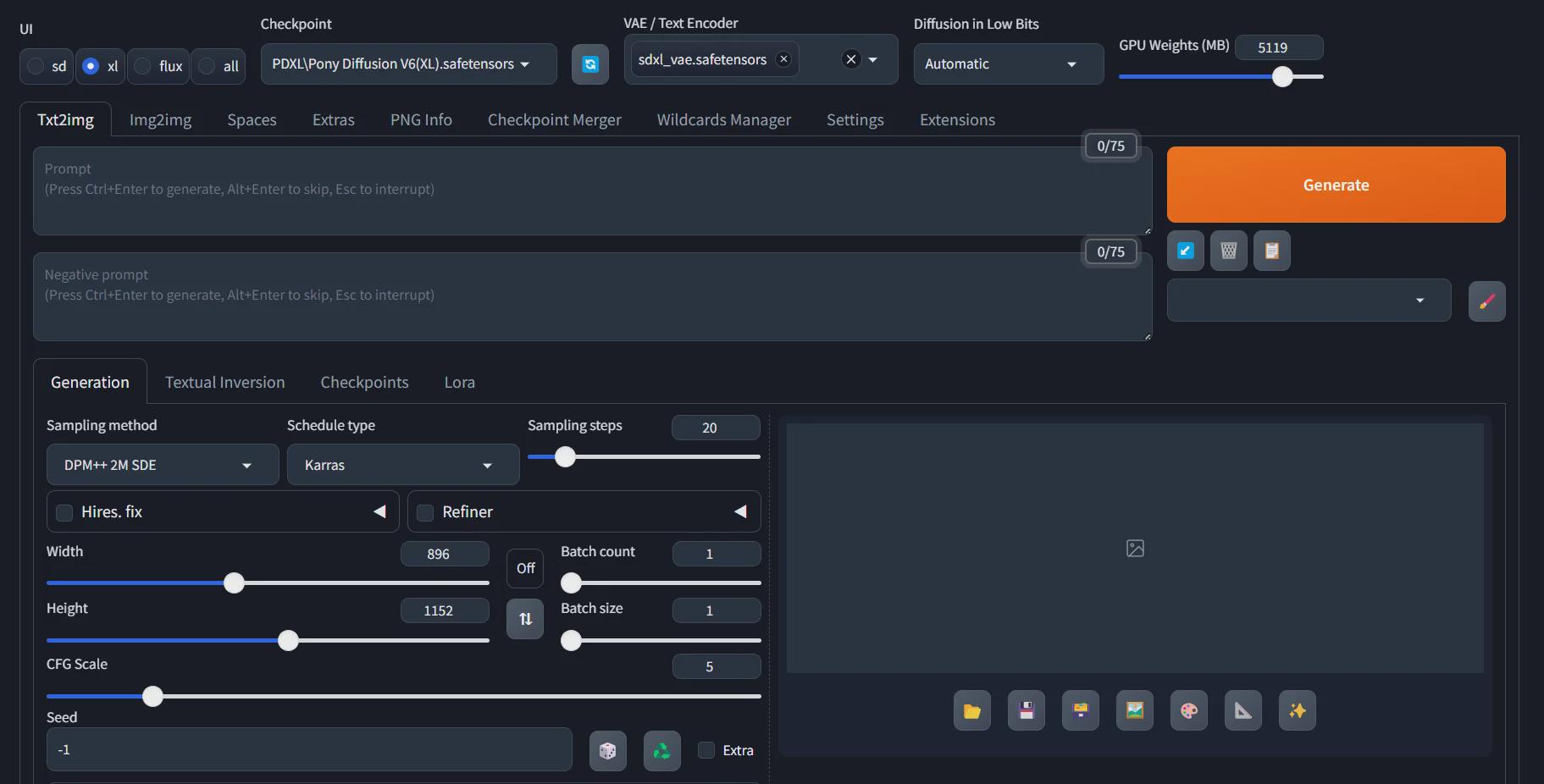The image size is (1544, 784).
Task: Open the Extensions tab
Action: click(957, 119)
